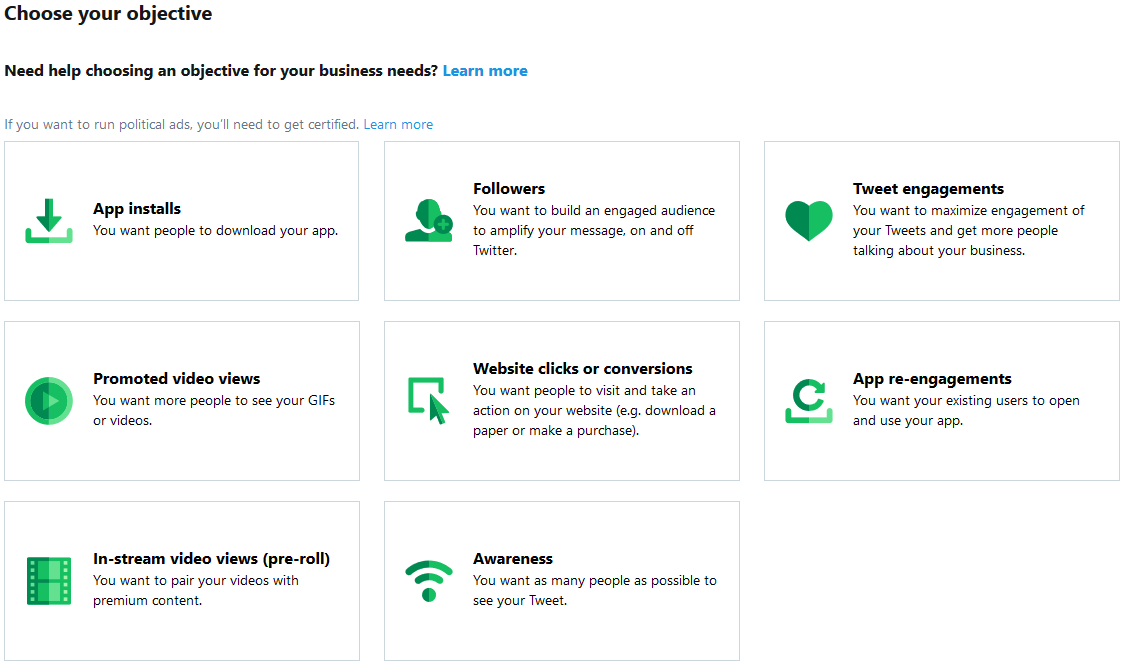This screenshot has width=1123, height=664.
Task: Open Learn more about choosing an objective
Action: click(485, 71)
